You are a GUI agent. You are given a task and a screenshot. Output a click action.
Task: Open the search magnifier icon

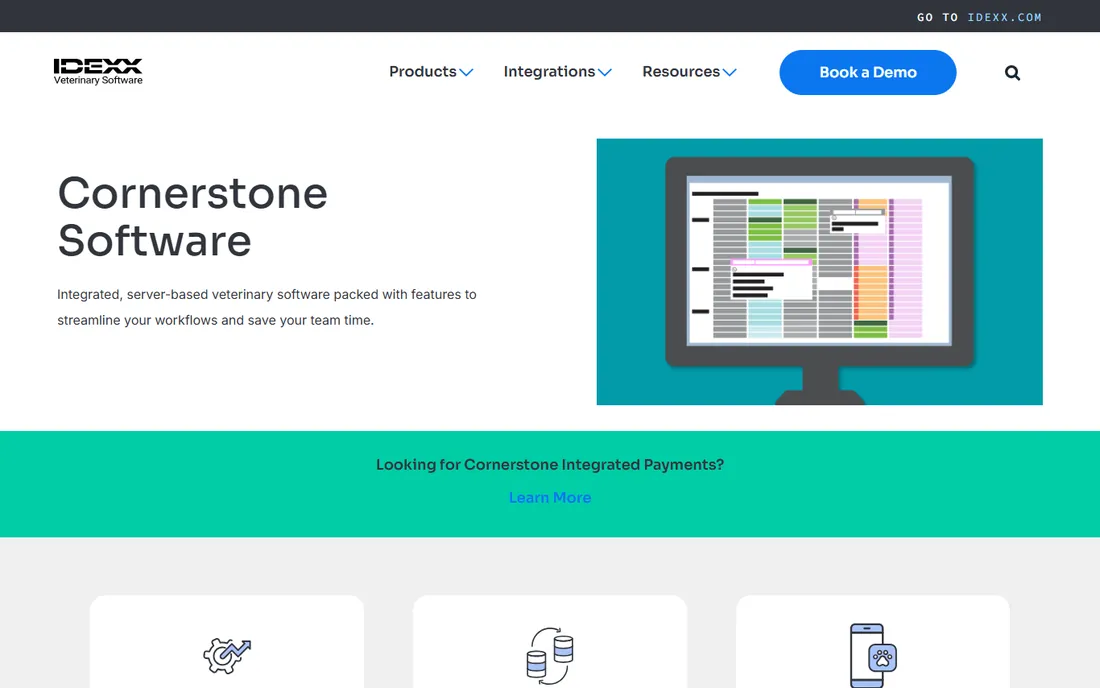coord(1012,72)
